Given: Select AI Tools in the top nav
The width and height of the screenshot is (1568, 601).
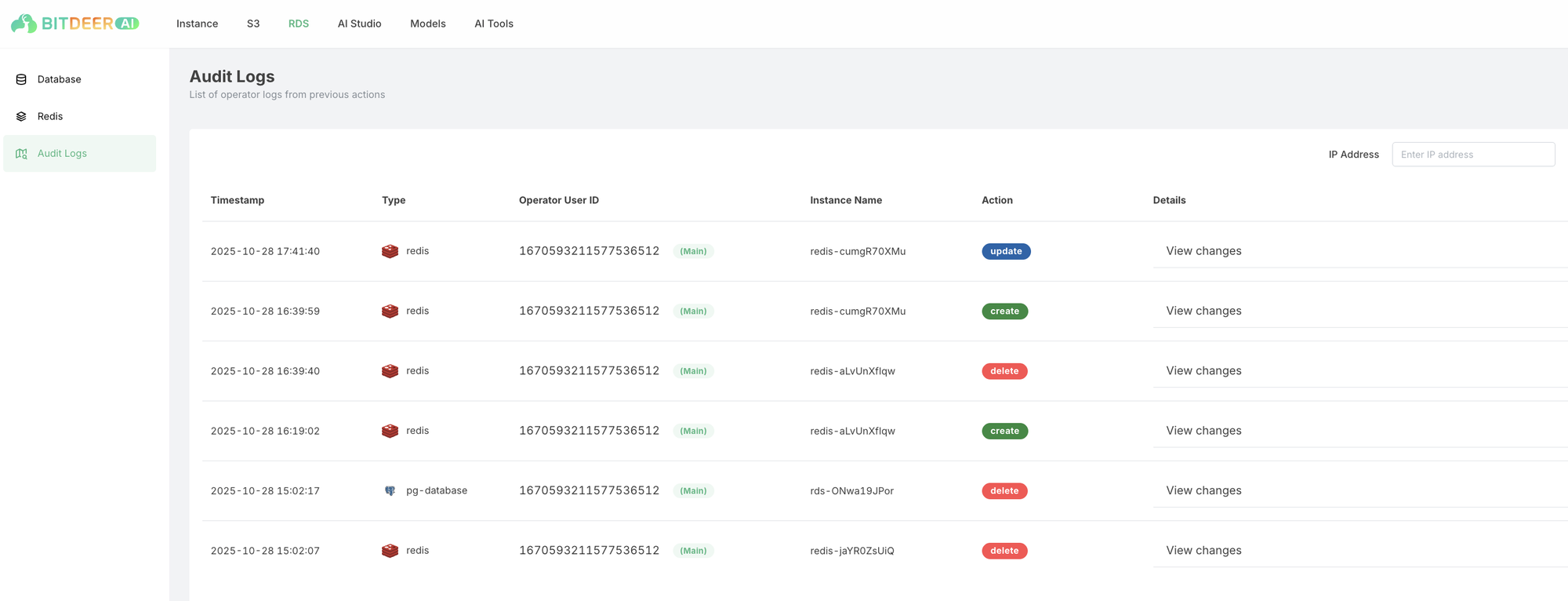Looking at the screenshot, I should (494, 24).
